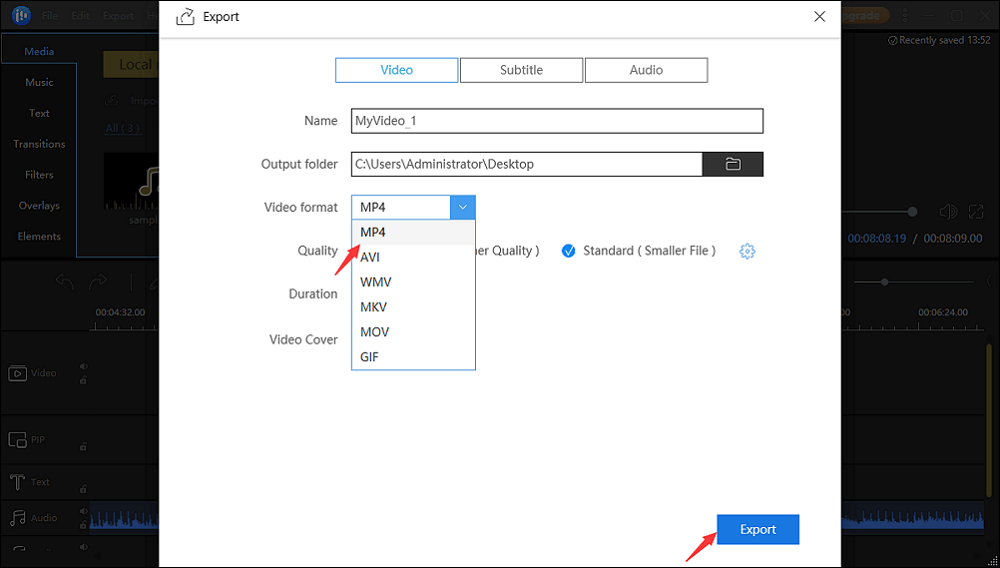Click the speaker volume icon in preview
1000x568 pixels.
[947, 212]
